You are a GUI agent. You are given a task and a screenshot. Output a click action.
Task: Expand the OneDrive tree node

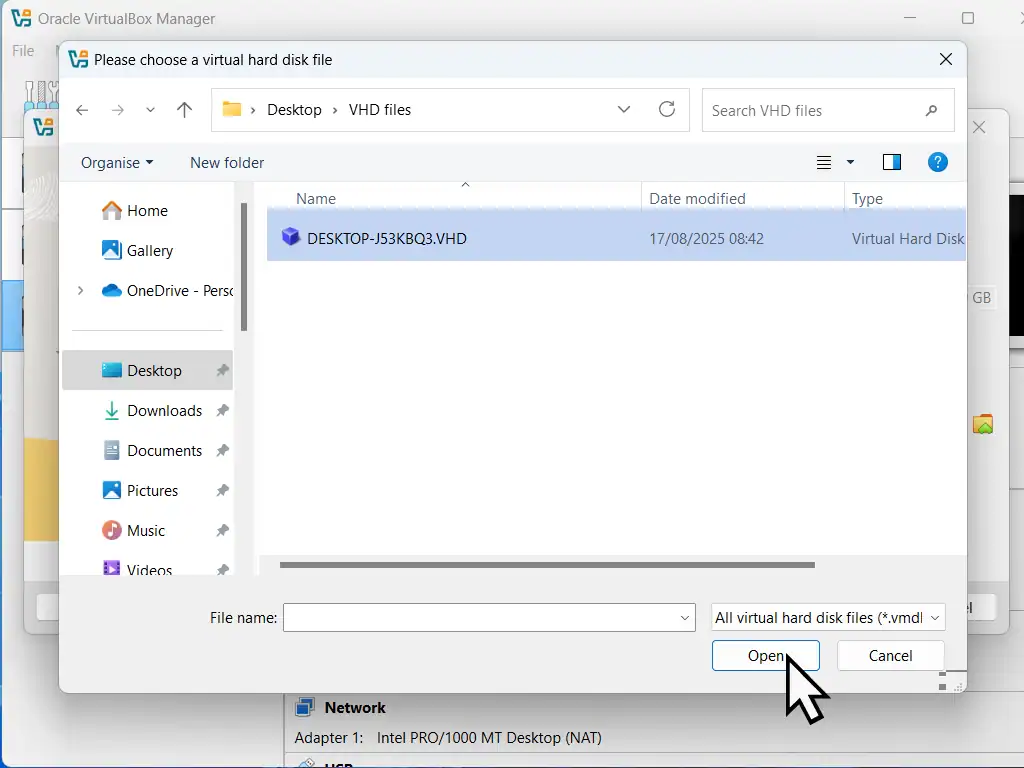click(80, 290)
